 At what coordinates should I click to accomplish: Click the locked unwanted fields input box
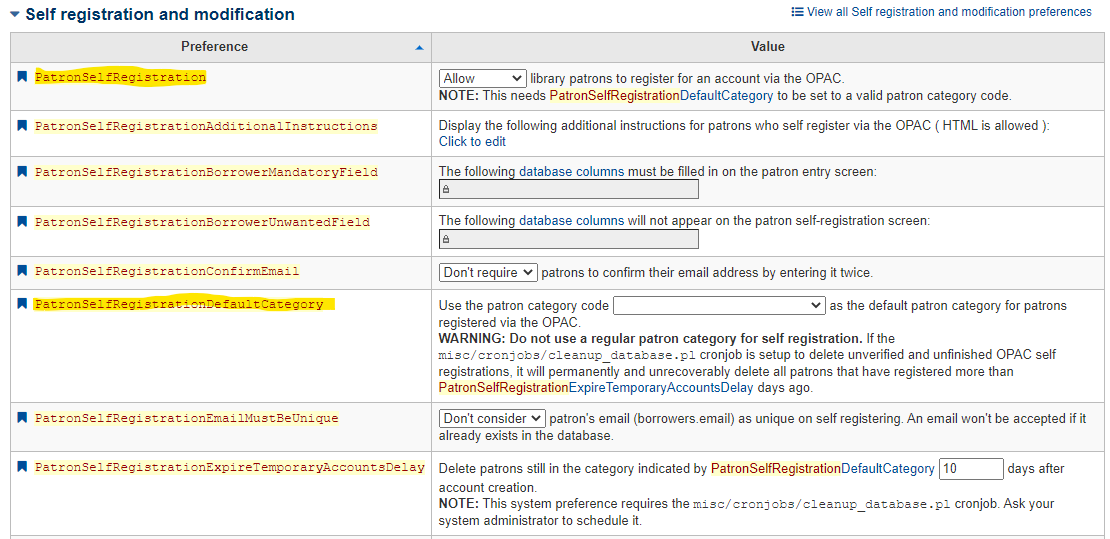tap(568, 239)
